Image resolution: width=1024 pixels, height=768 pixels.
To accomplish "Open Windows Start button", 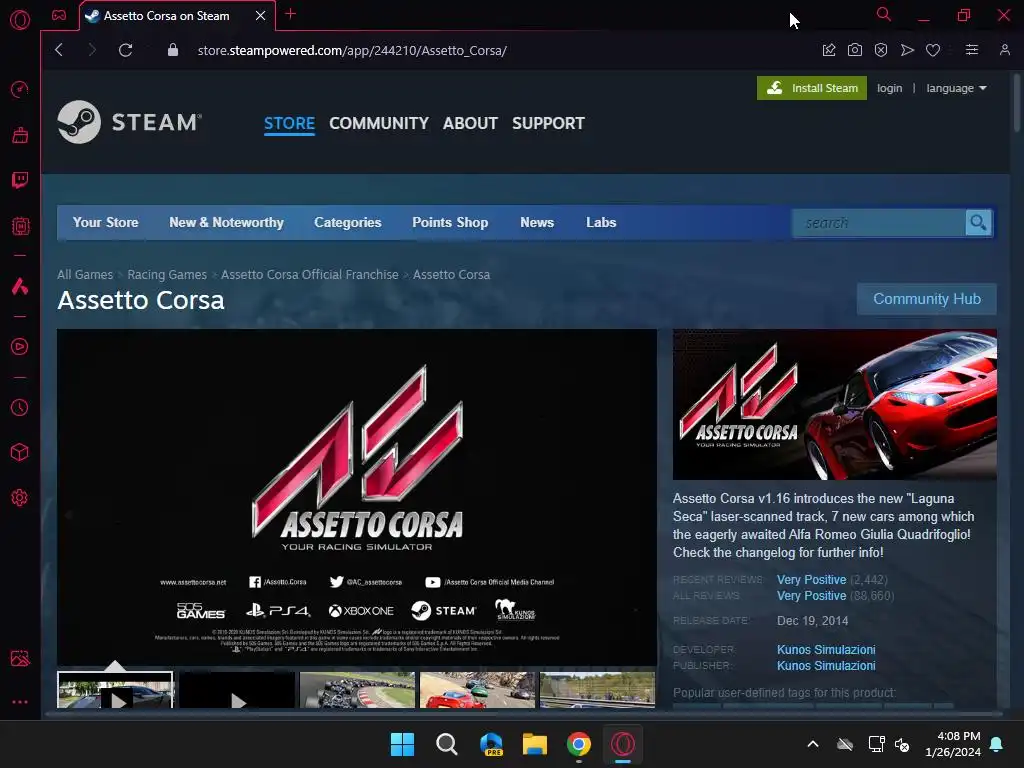I will tap(402, 744).
